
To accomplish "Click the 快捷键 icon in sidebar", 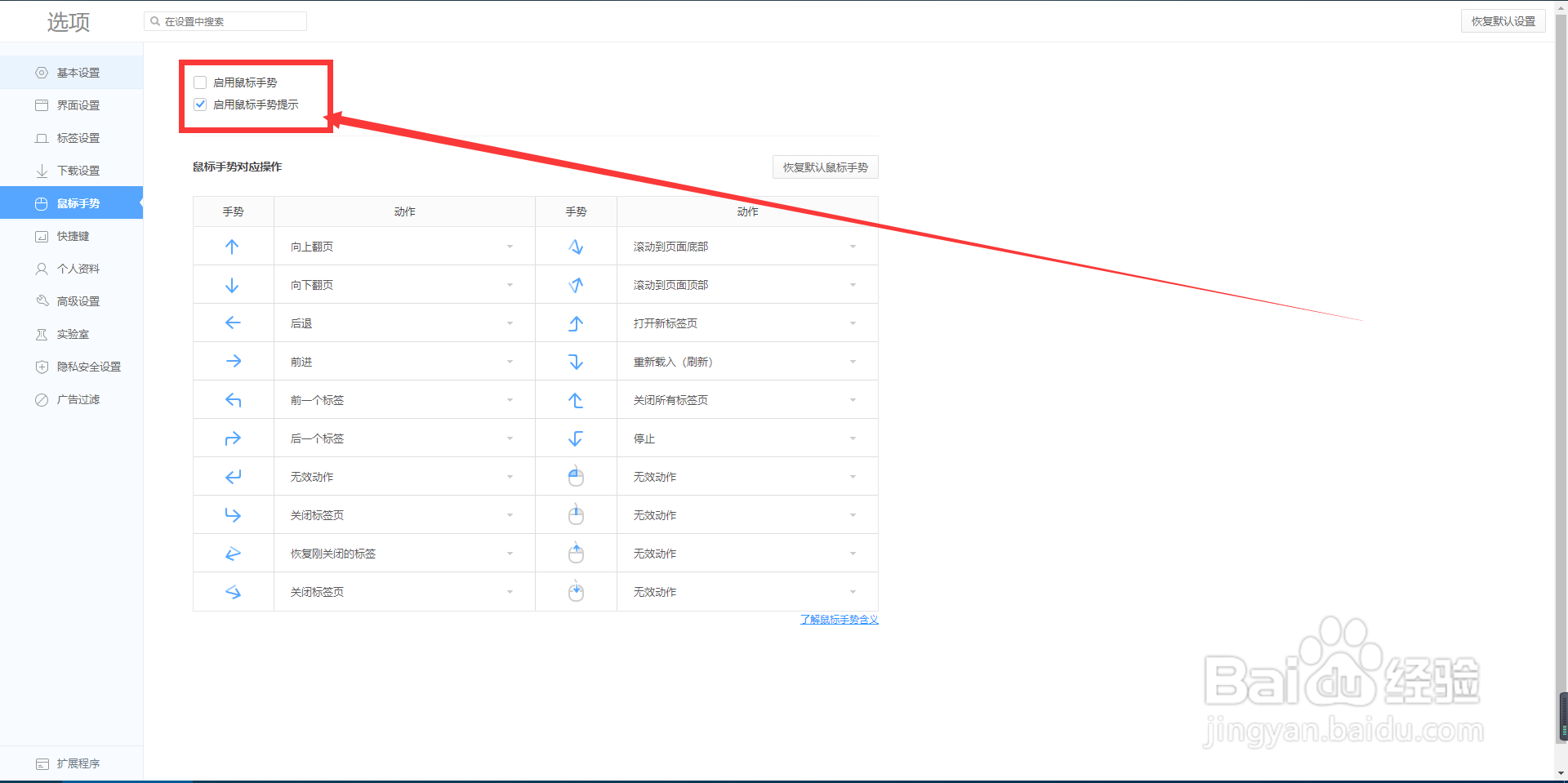I will point(42,236).
